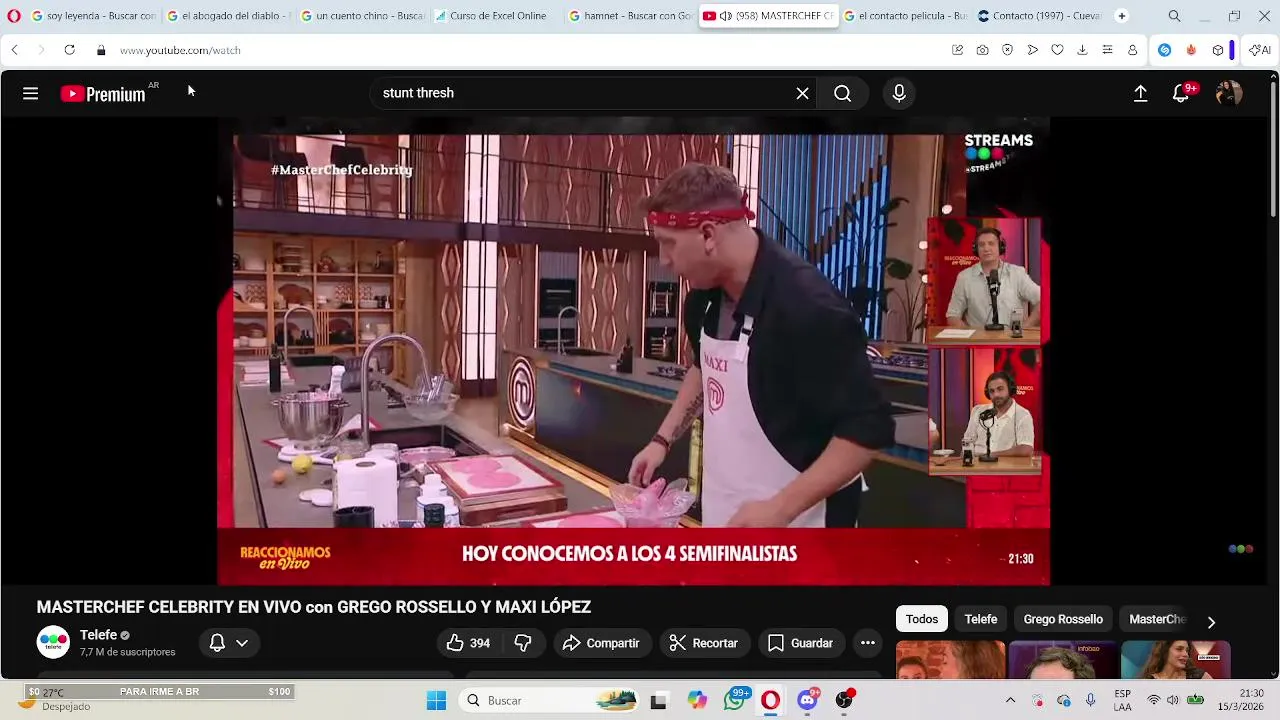The height and width of the screenshot is (720, 1280).
Task: Switch to 'Curso de Excel Online' tab
Action: pos(496,16)
